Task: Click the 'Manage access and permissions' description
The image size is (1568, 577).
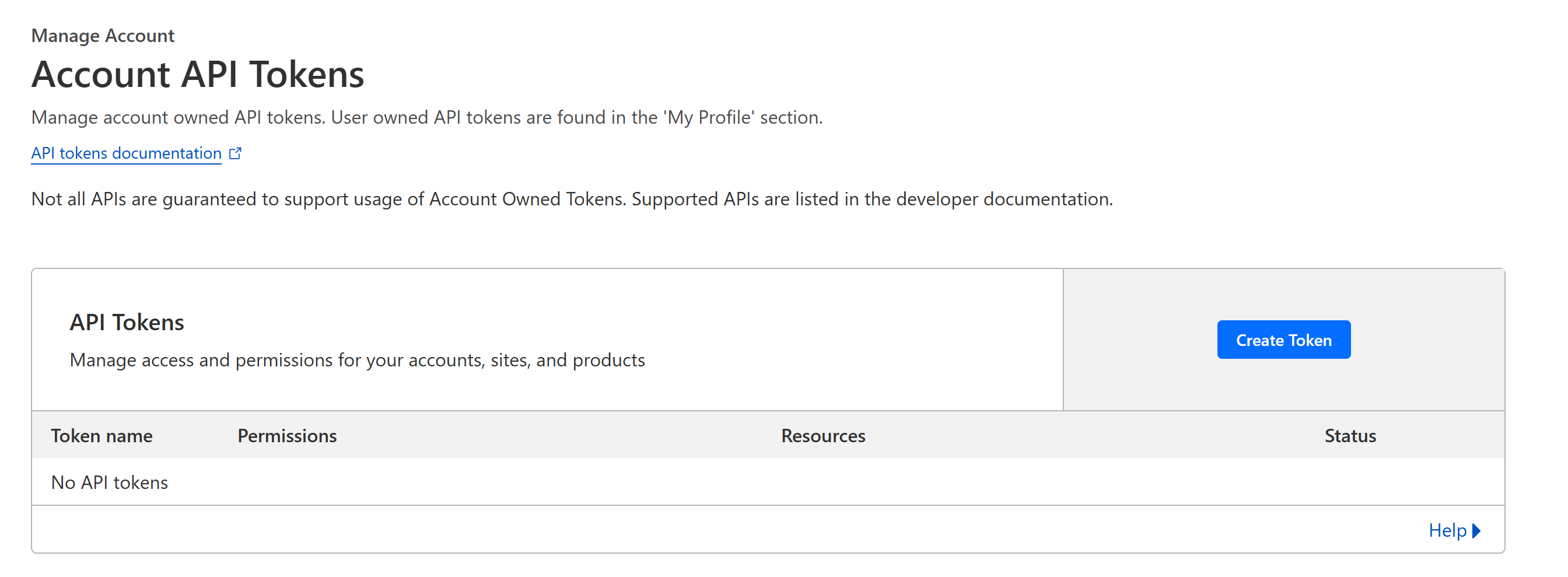Action: (358, 360)
